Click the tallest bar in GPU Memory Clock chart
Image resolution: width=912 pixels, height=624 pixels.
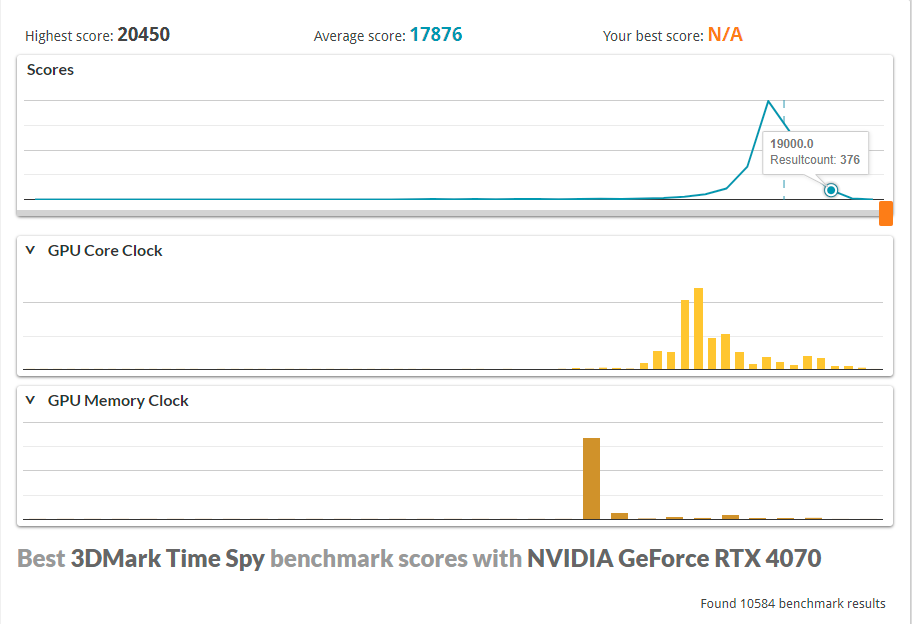click(592, 478)
